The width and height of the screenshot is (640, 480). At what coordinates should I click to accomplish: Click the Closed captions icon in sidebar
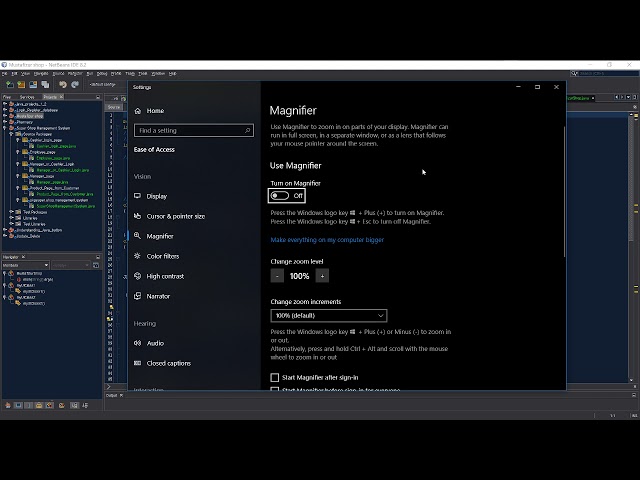click(138, 363)
